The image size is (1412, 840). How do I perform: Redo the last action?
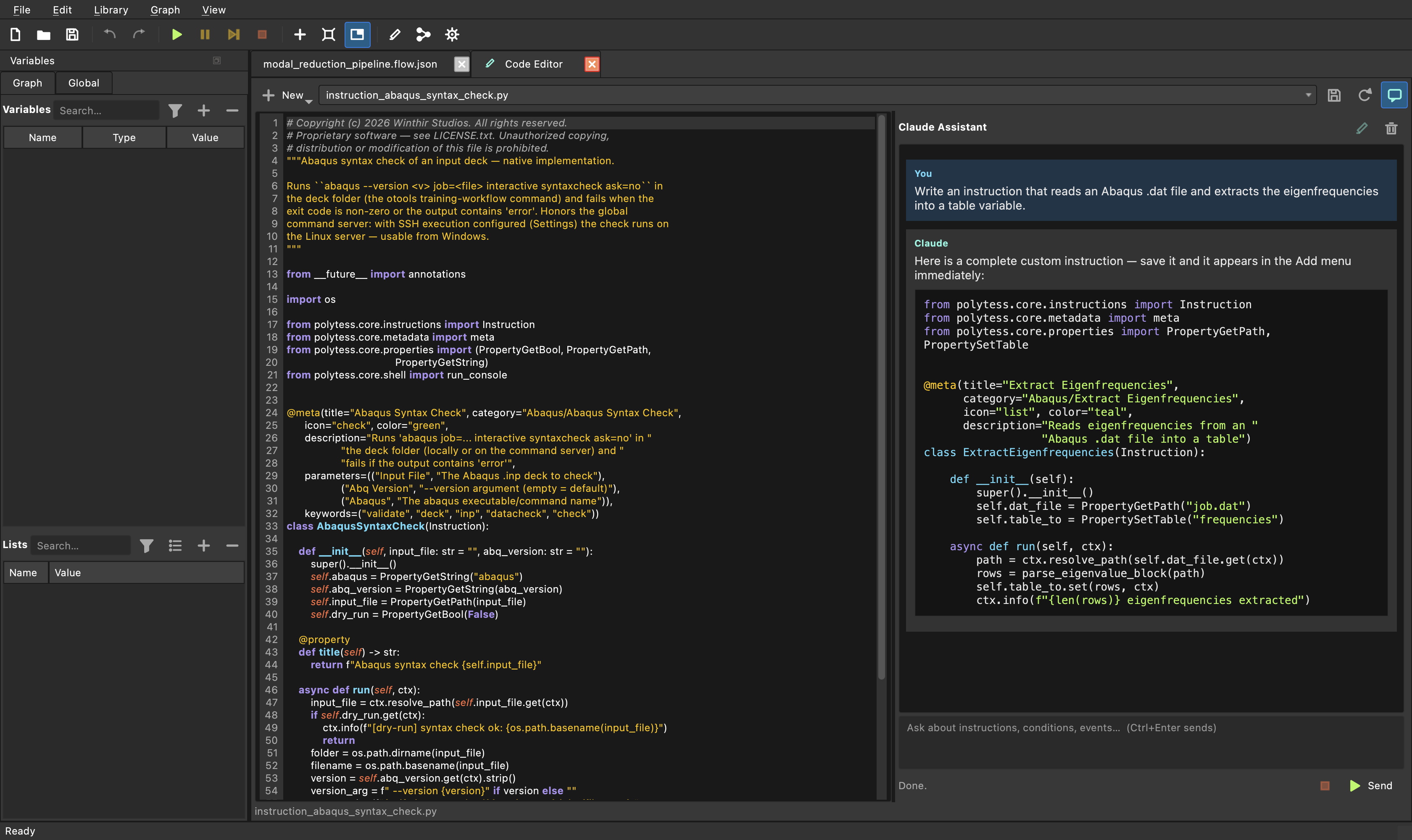coord(139,34)
